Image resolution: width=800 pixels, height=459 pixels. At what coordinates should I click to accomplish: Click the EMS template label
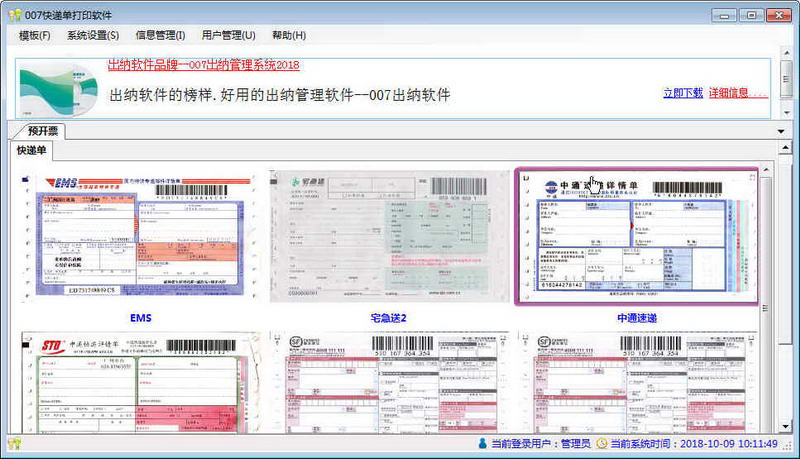[x=141, y=318]
